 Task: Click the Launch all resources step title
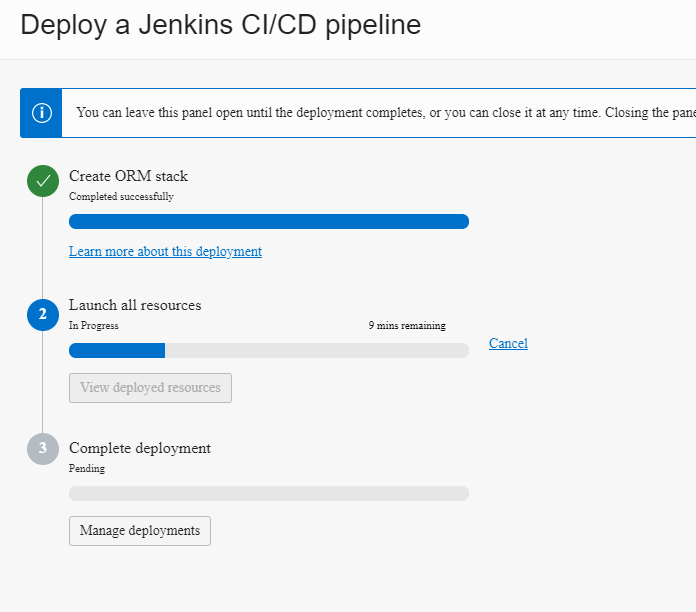point(135,305)
